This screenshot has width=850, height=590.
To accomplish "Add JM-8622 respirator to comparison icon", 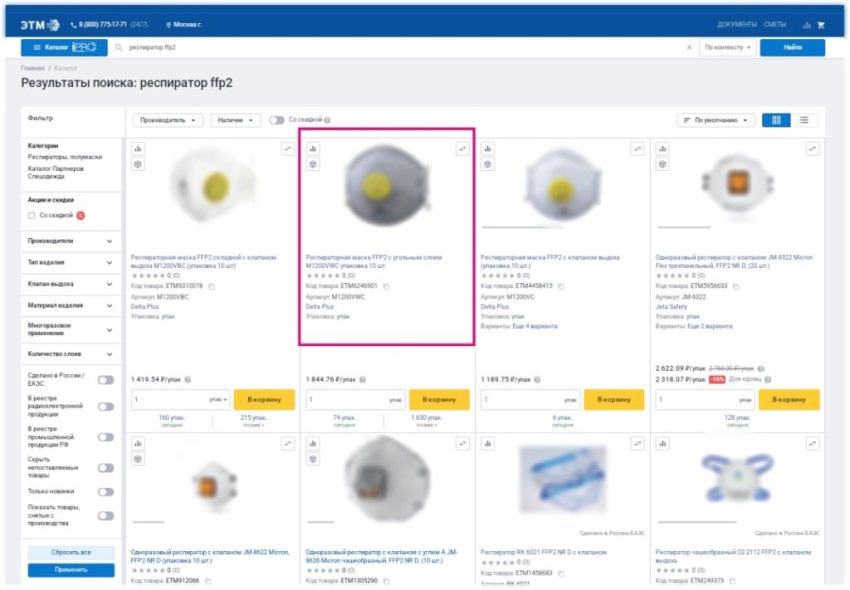I will point(138,444).
